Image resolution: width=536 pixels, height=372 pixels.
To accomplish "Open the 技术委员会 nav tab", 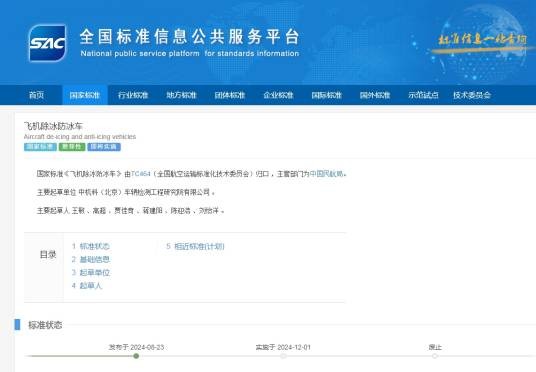I will (x=472, y=95).
